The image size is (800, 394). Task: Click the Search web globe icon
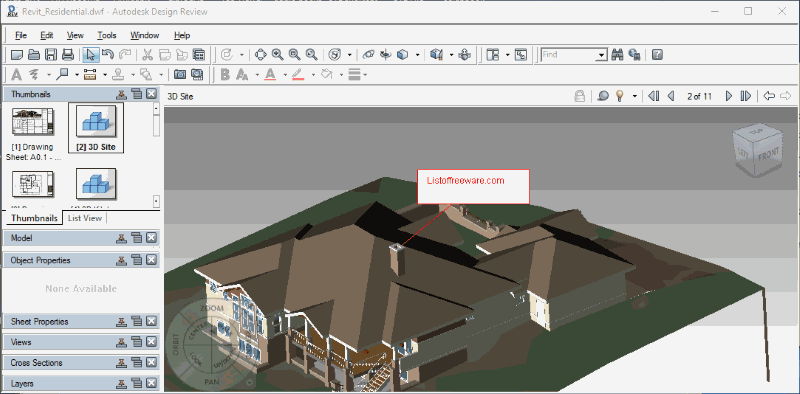(635, 55)
